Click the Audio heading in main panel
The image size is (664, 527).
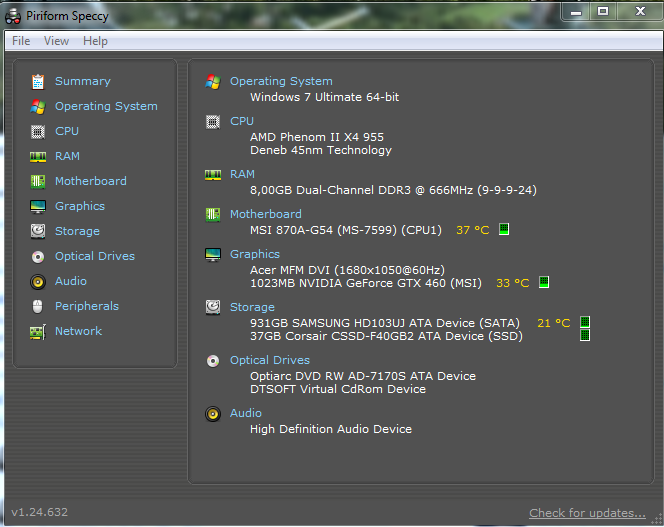(x=246, y=413)
